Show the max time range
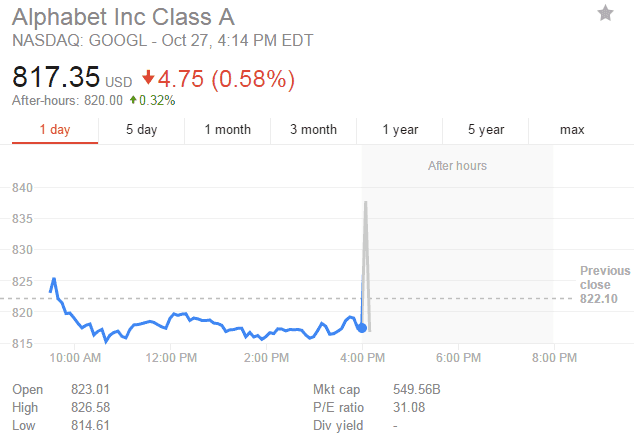Image resolution: width=634 pixels, height=437 pixels. click(x=572, y=130)
